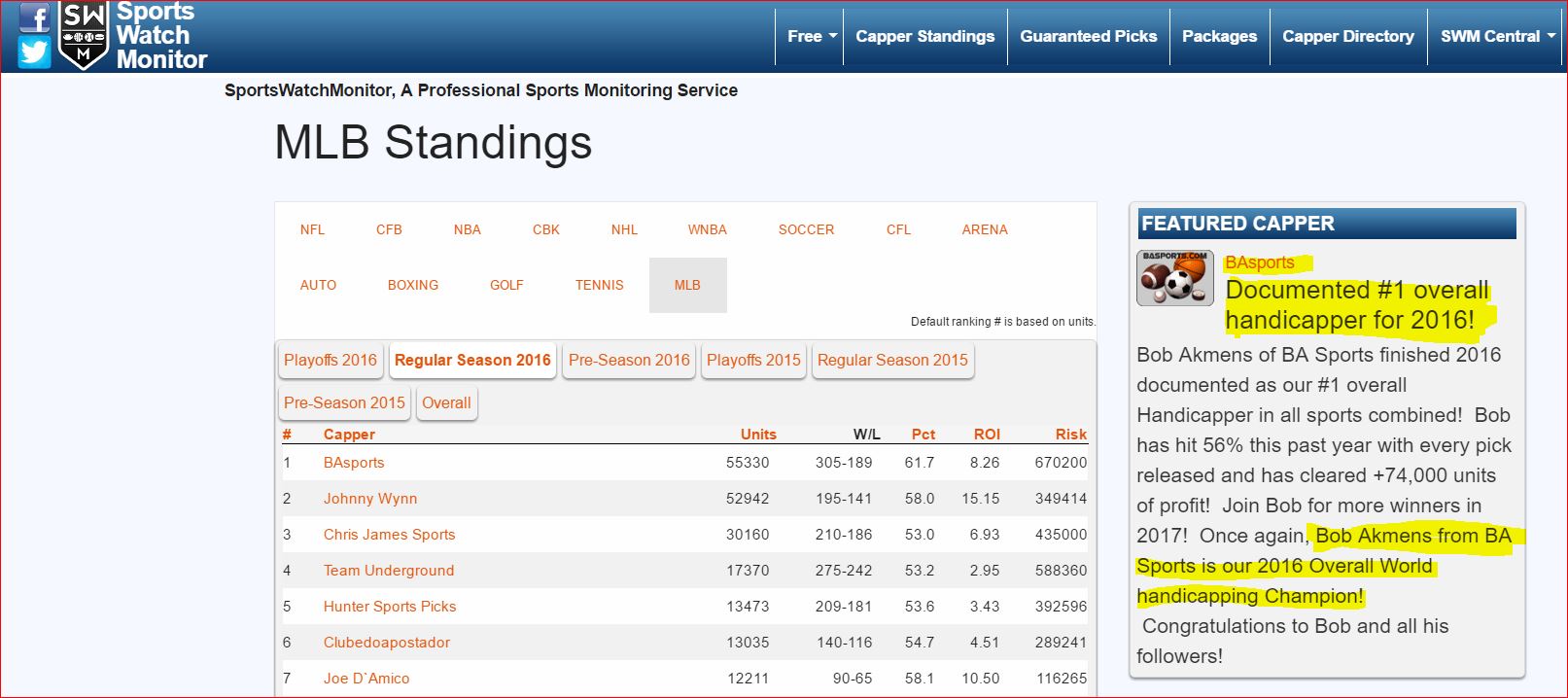Select the AUTO sport tab
Screen dimensions: 1568x698
coord(318,285)
